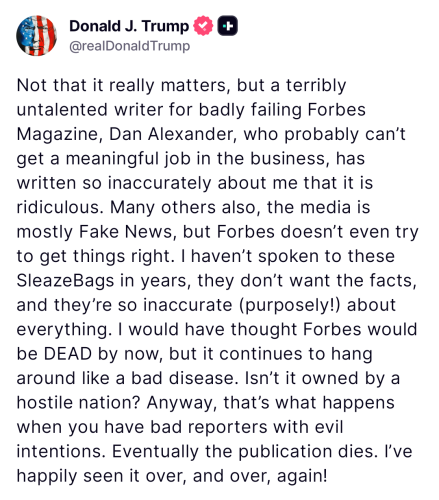
Task: Open the @realDonaldTrump handle link
Action: [130, 46]
